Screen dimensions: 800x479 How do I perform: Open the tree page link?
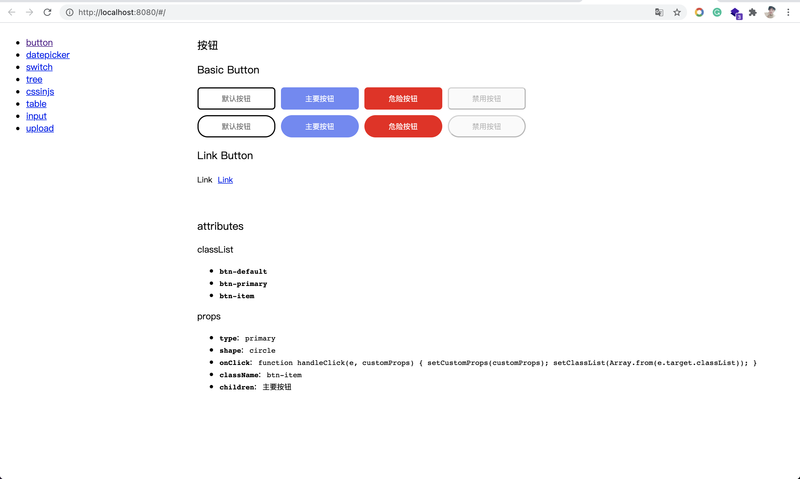click(34, 80)
